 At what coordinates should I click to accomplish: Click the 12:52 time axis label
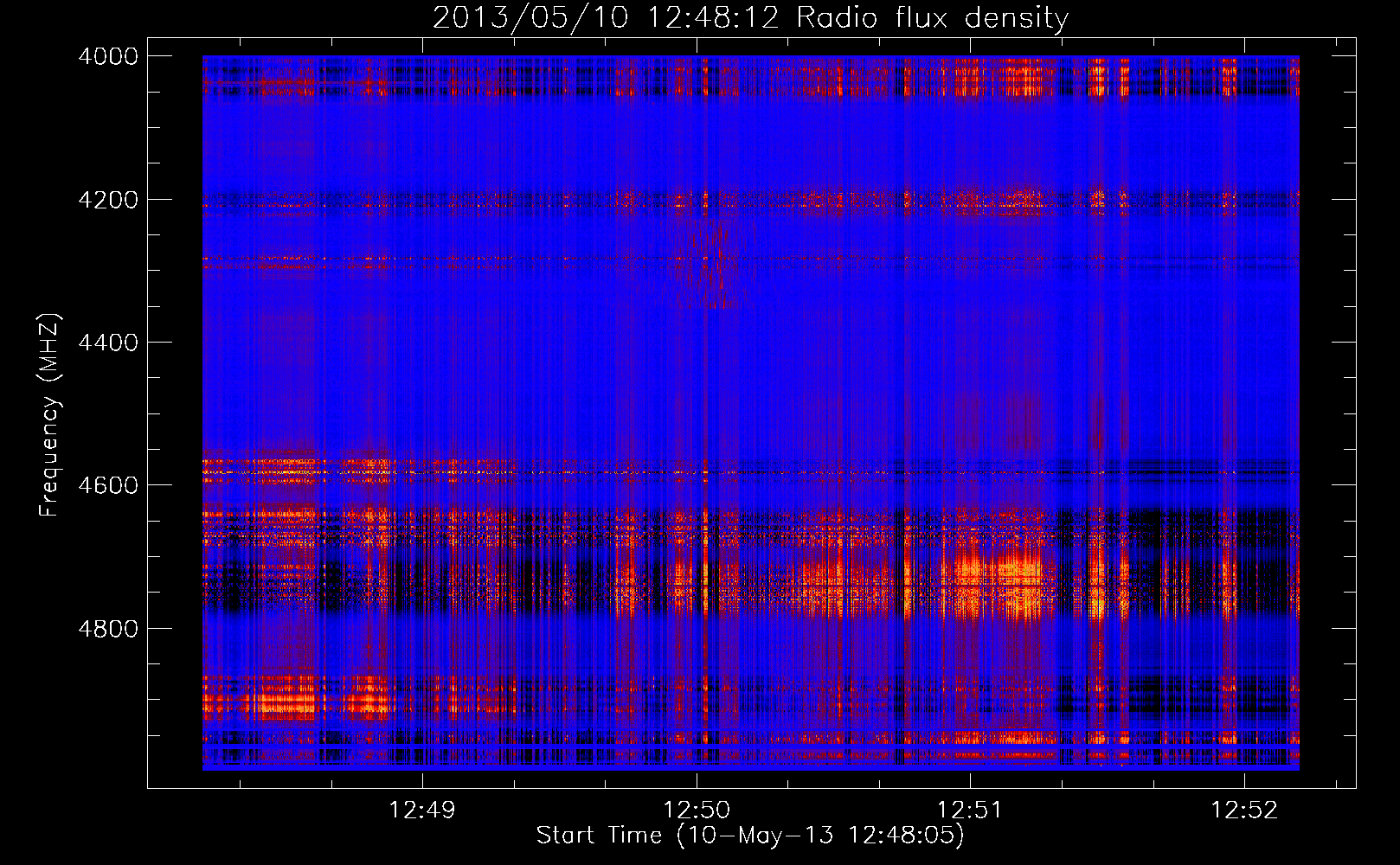tap(1244, 811)
